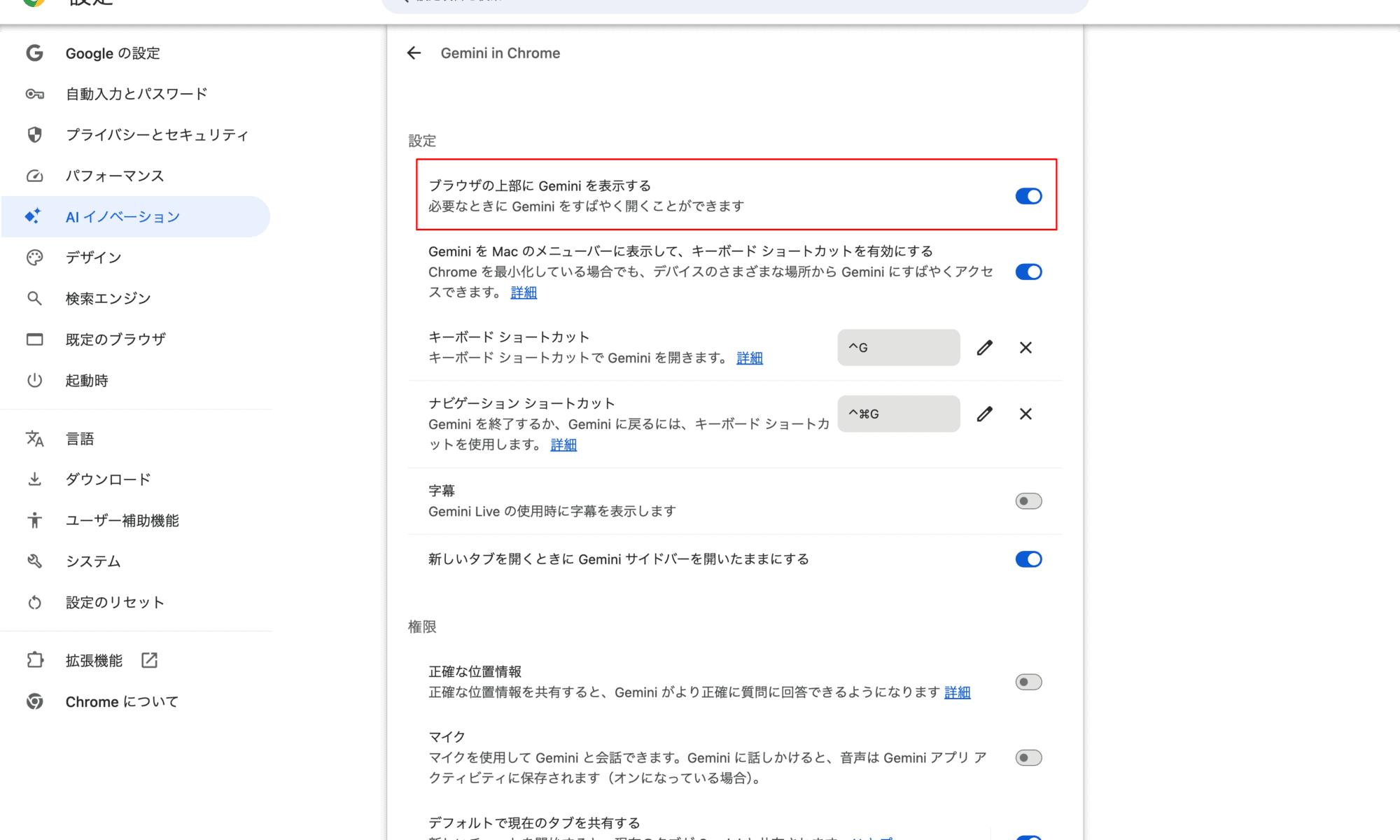Click the ^⌘G shortcut input field
Image resolution: width=1400 pixels, height=840 pixels.
[898, 414]
